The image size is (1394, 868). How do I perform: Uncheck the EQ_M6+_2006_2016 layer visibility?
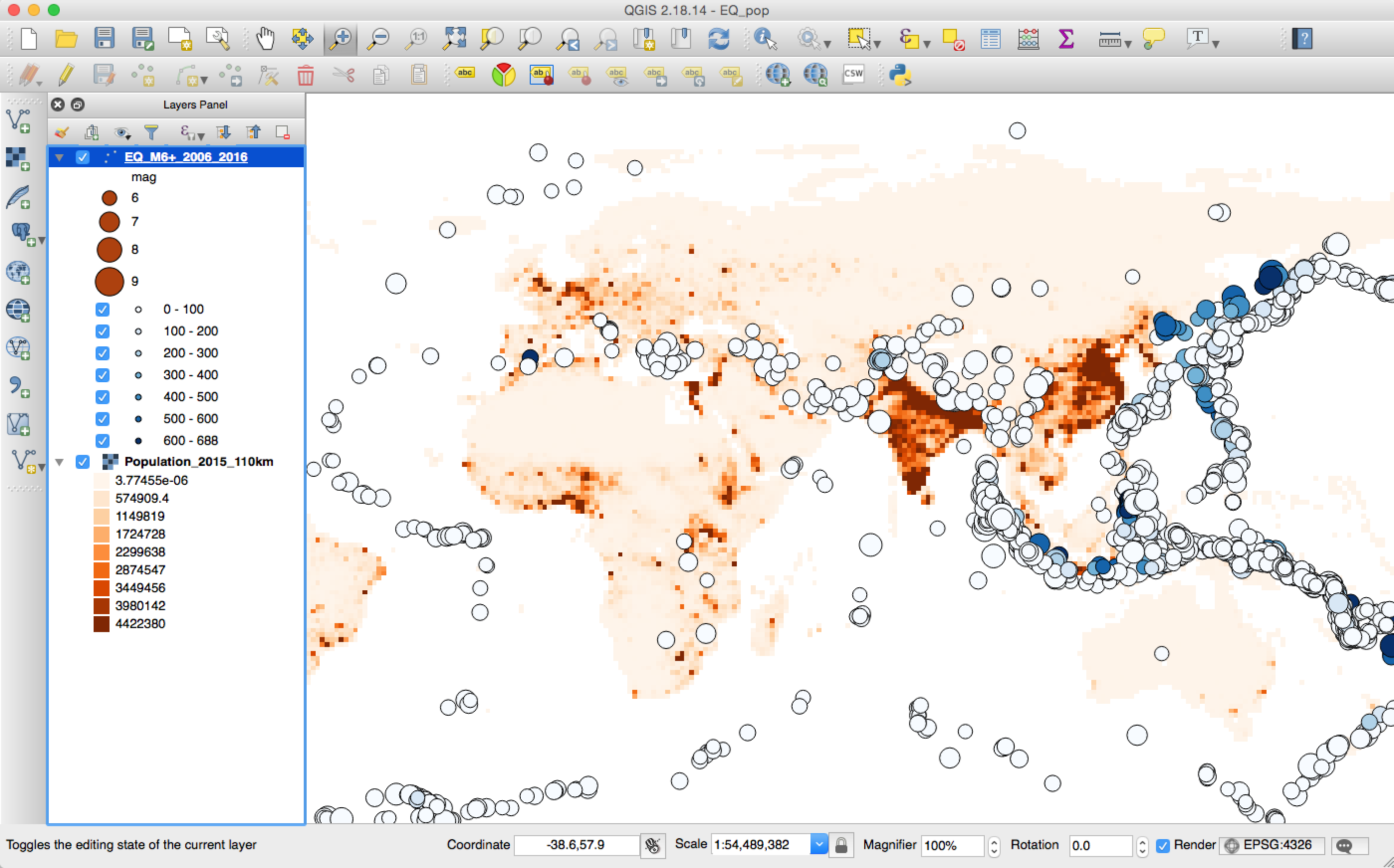coord(83,157)
